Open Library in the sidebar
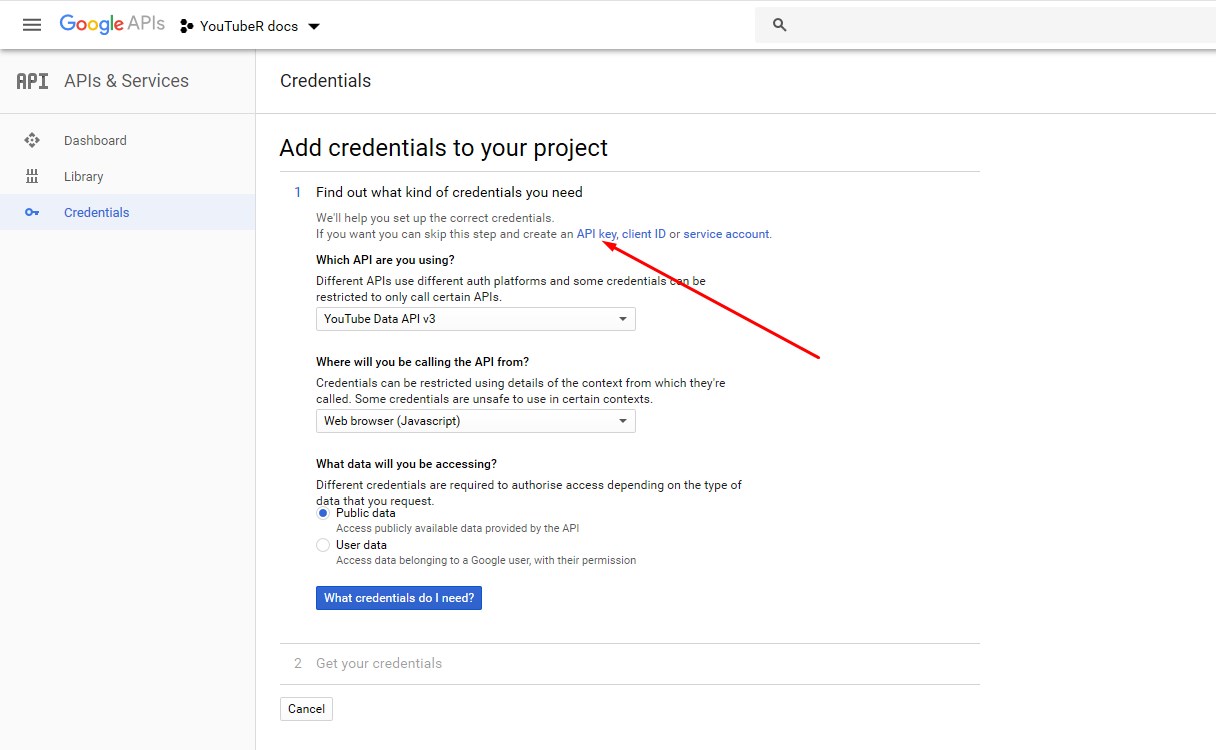The width and height of the screenshot is (1216, 750). tap(84, 177)
